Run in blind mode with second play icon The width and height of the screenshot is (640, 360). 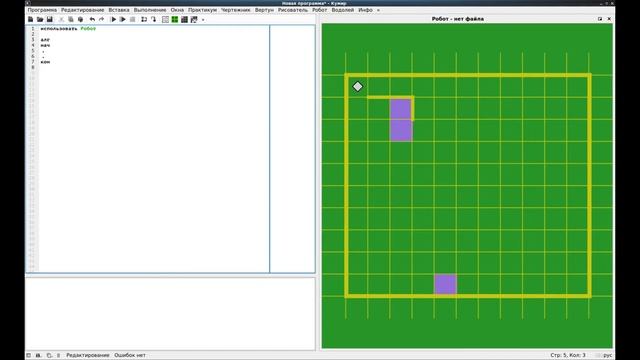click(x=123, y=20)
